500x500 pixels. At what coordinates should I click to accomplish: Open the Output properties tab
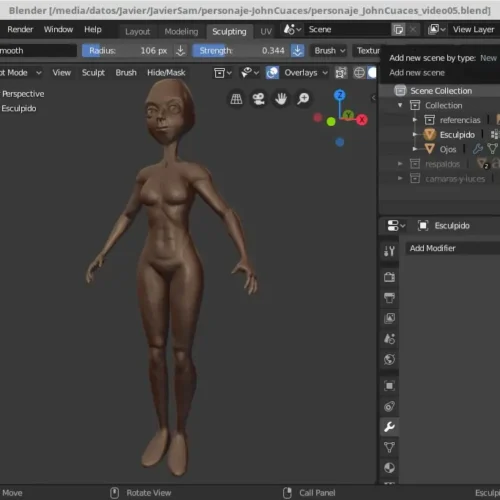[x=389, y=297]
